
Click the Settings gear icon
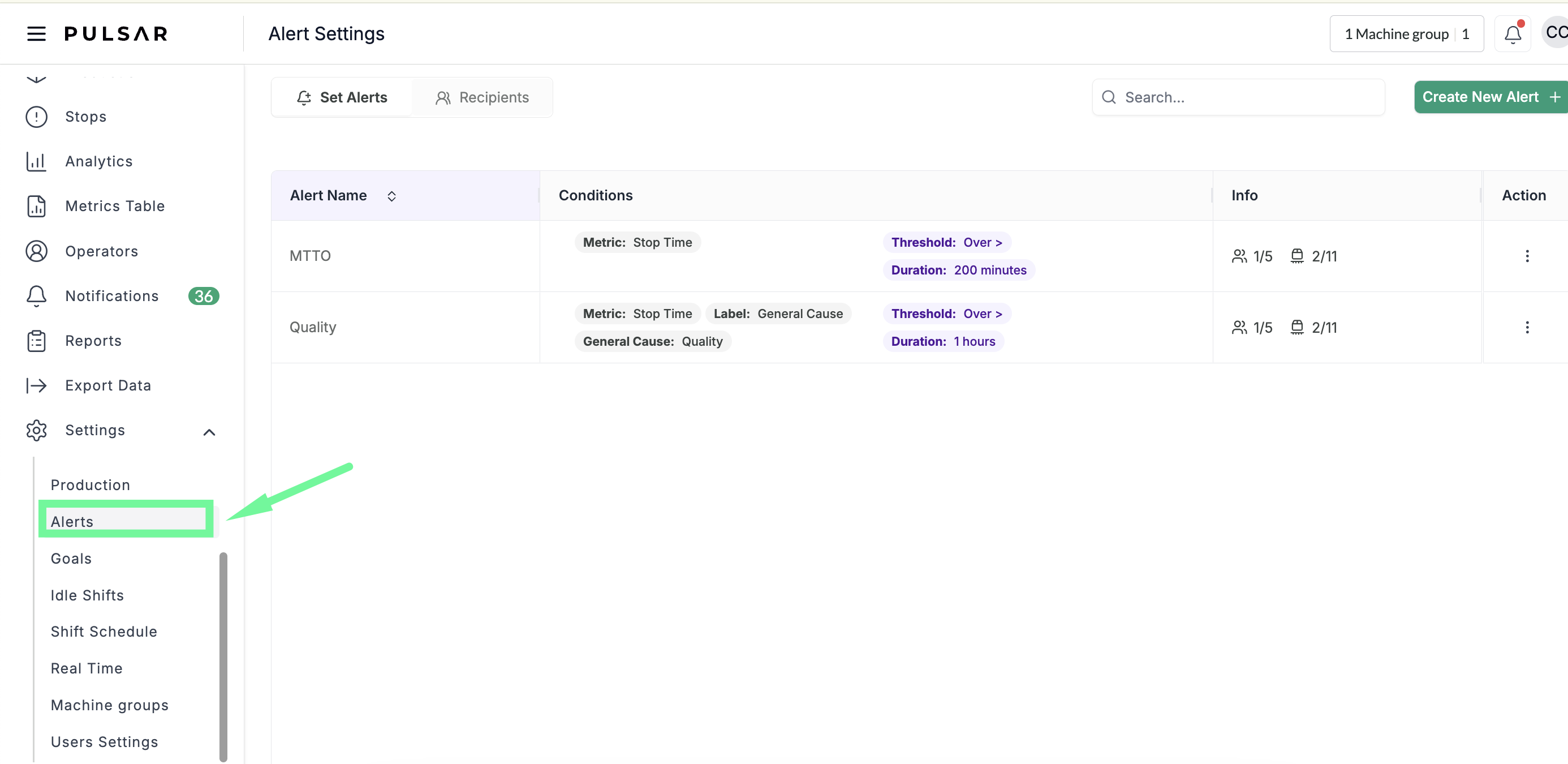(x=37, y=430)
